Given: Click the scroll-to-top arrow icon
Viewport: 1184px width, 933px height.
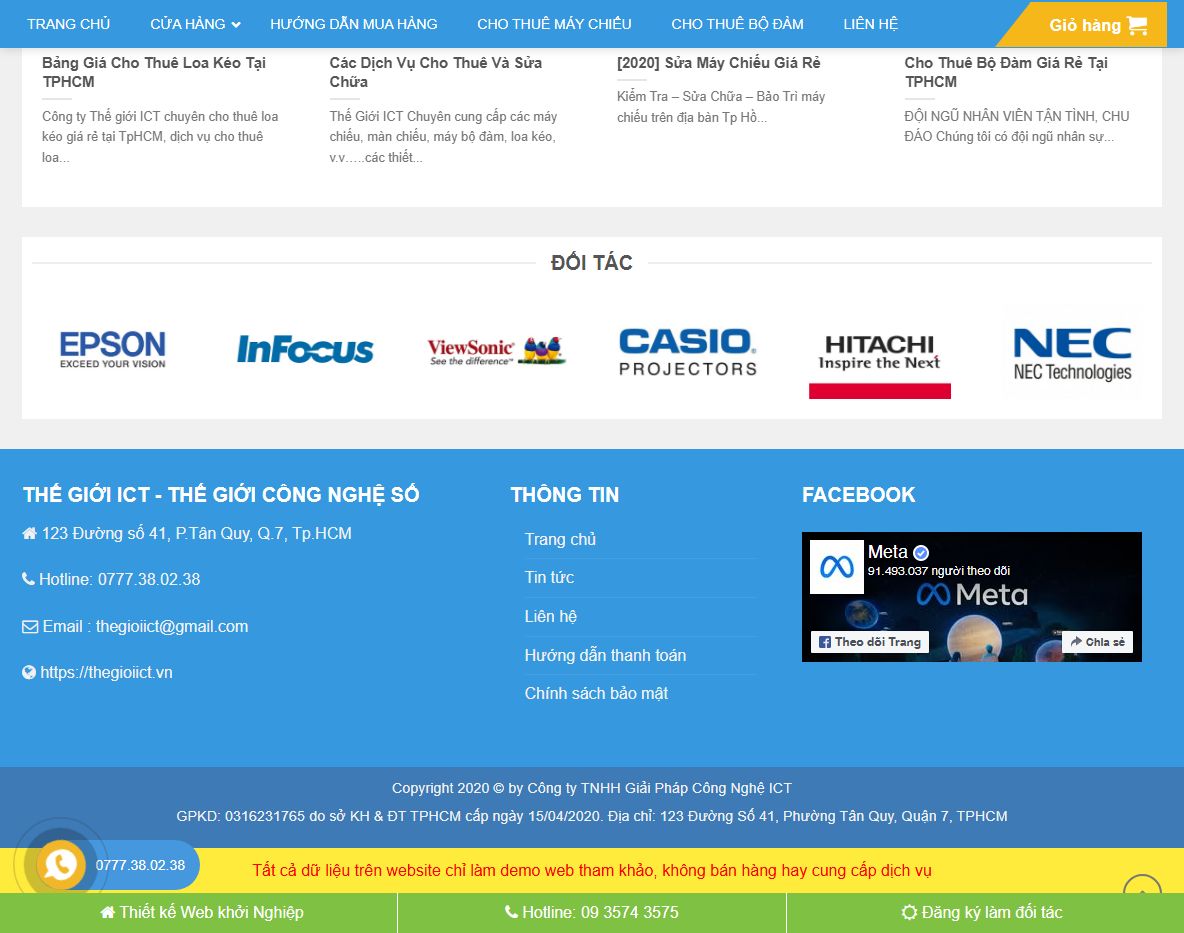Looking at the screenshot, I should (x=1142, y=885).
